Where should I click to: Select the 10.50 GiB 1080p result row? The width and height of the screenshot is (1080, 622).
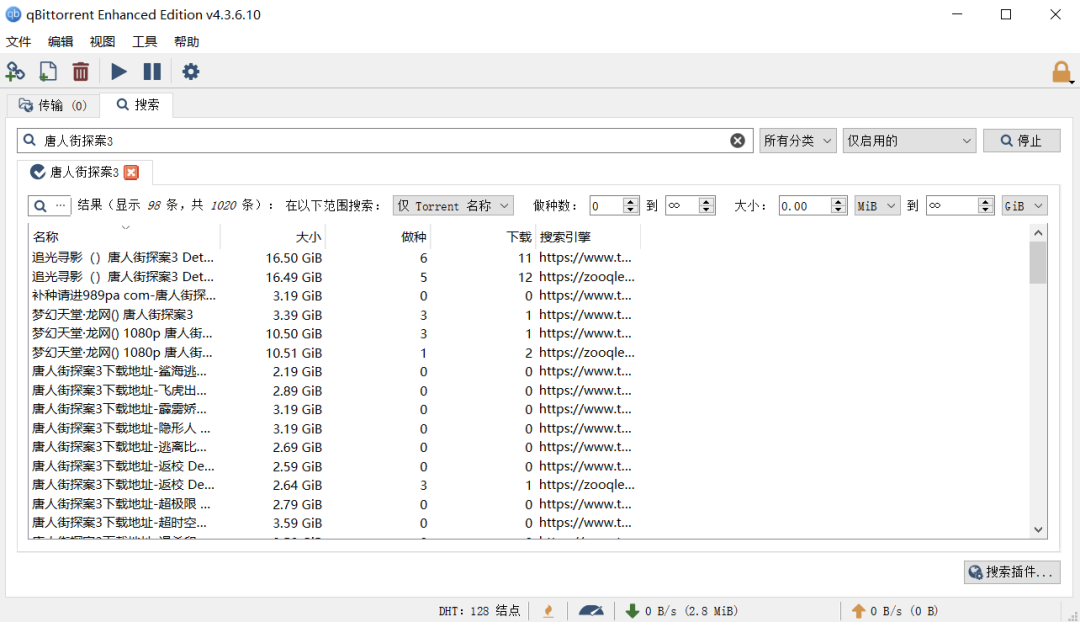click(334, 333)
